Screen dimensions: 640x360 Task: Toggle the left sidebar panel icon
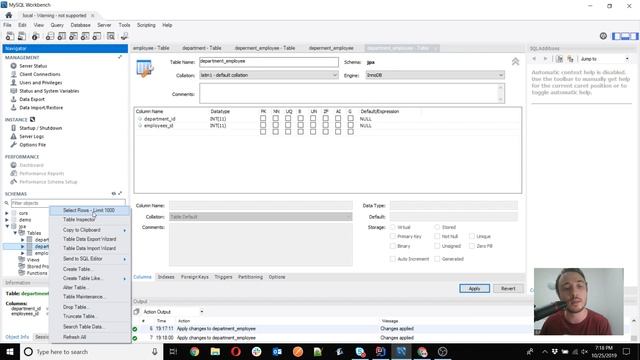[x=616, y=36]
